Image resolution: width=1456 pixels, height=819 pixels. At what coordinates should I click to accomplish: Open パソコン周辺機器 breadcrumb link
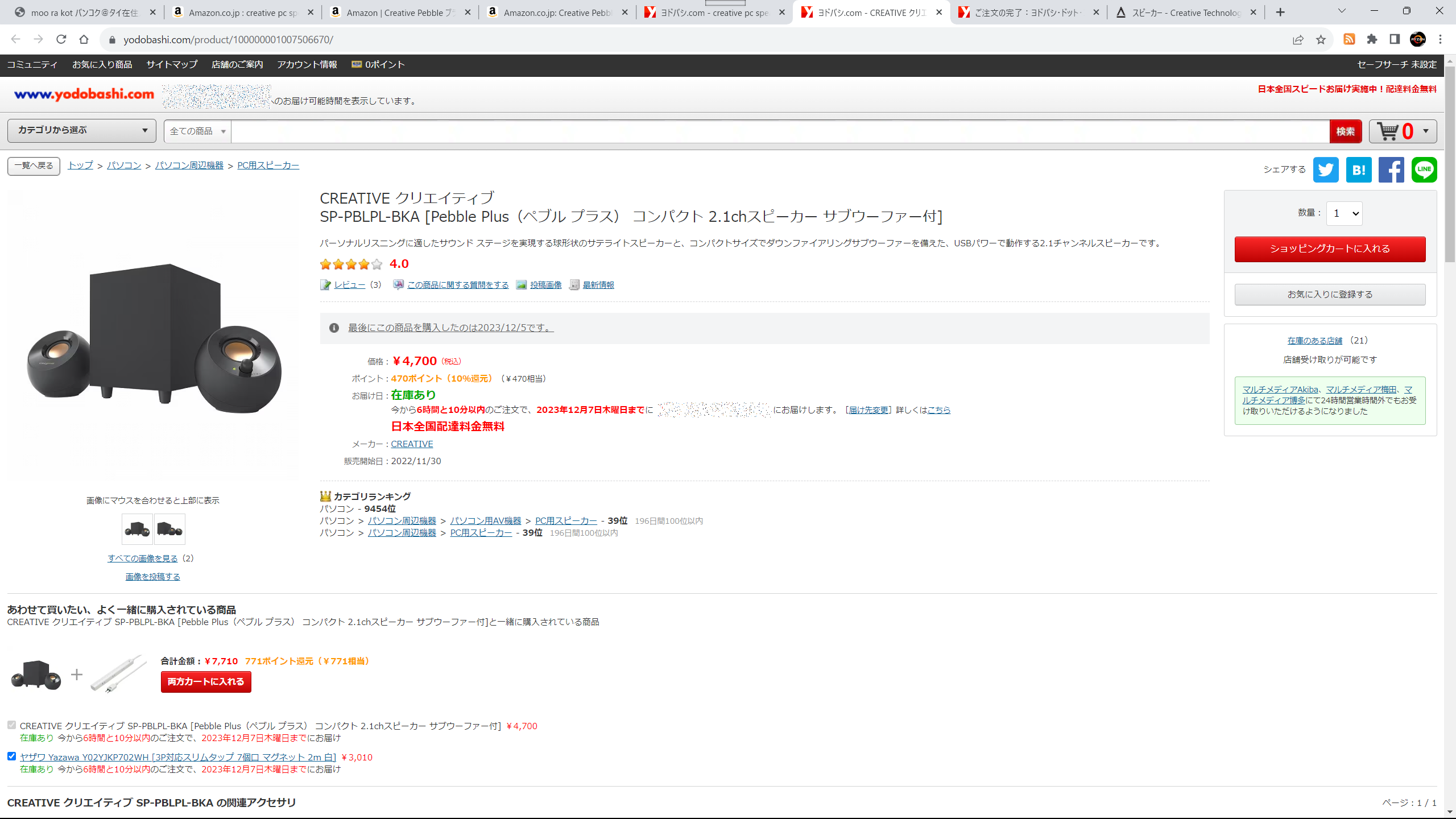[x=189, y=166]
